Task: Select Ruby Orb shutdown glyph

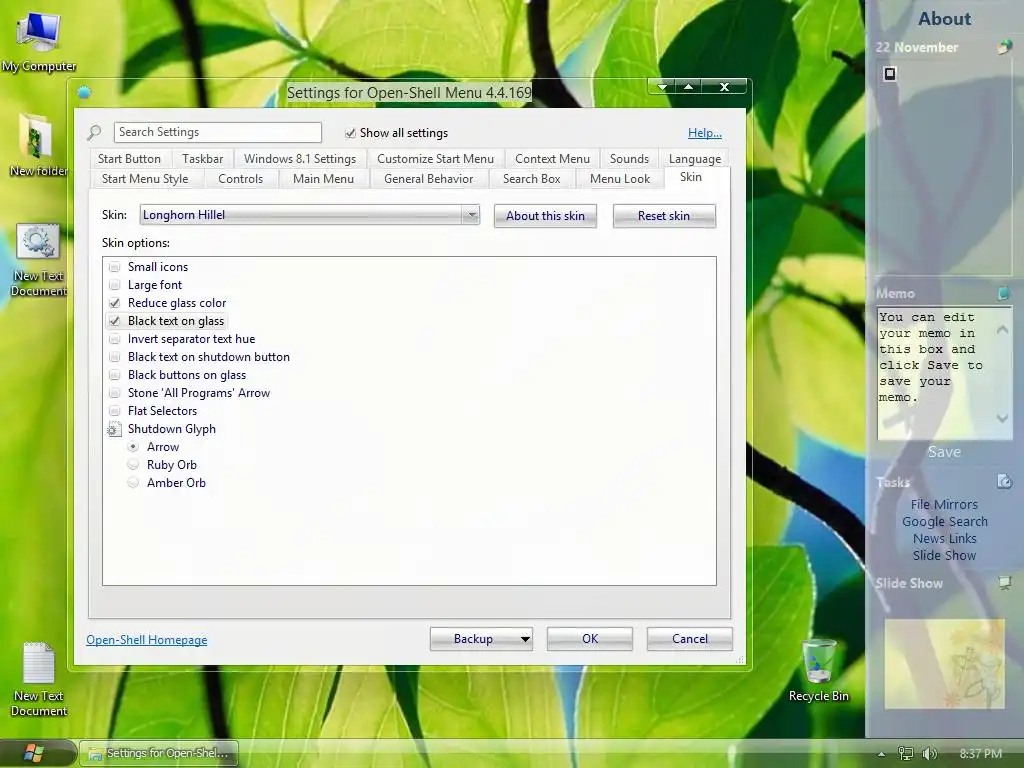Action: click(133, 464)
